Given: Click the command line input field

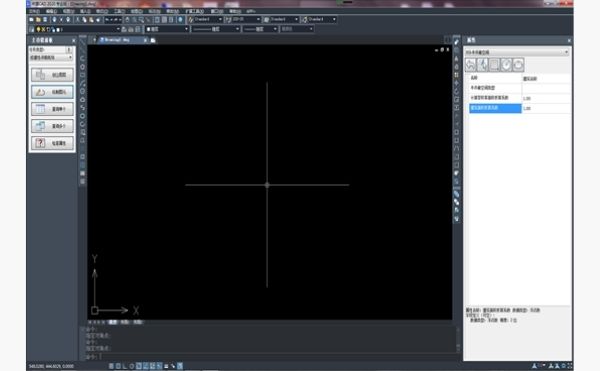Looking at the screenshot, I should [268, 356].
